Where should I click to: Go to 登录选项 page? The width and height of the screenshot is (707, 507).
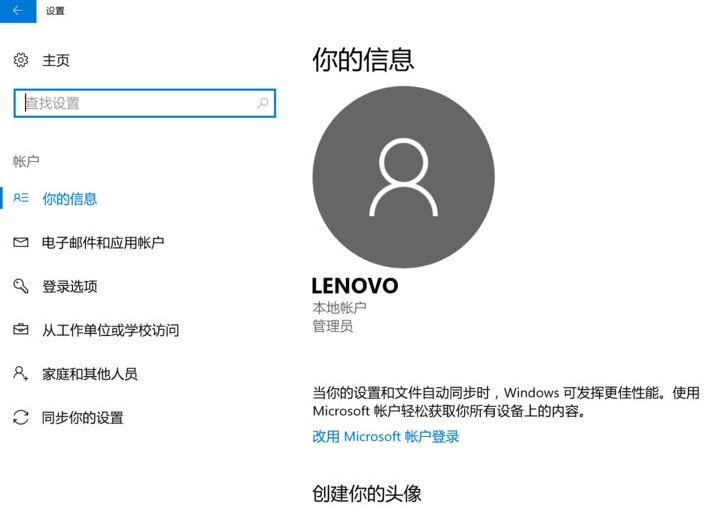pos(70,287)
